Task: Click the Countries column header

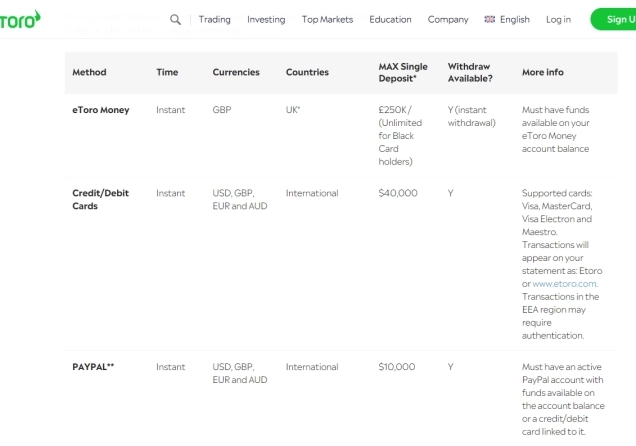Action: point(307,72)
